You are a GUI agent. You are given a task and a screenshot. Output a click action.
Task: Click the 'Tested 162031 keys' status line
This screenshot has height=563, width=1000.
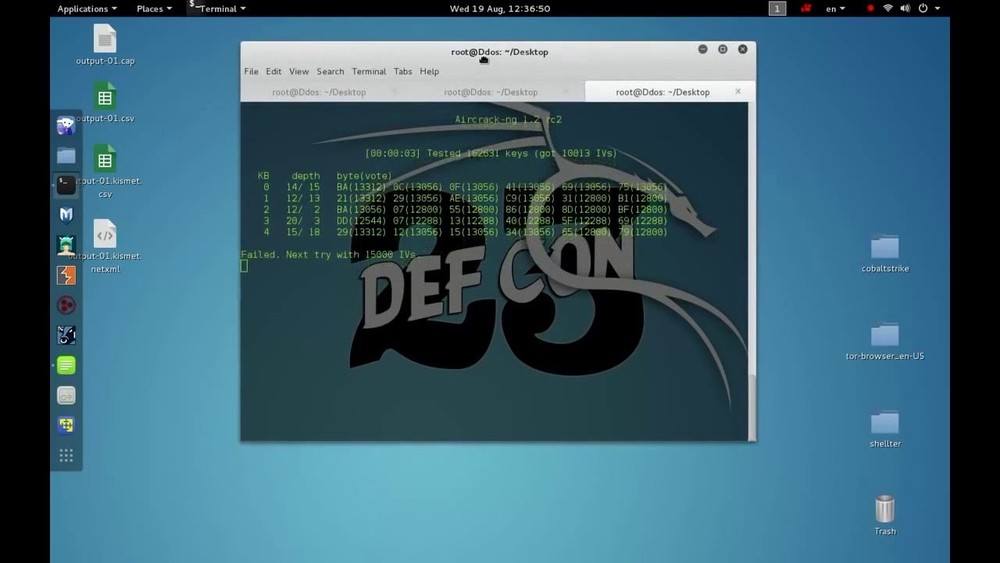pos(491,153)
